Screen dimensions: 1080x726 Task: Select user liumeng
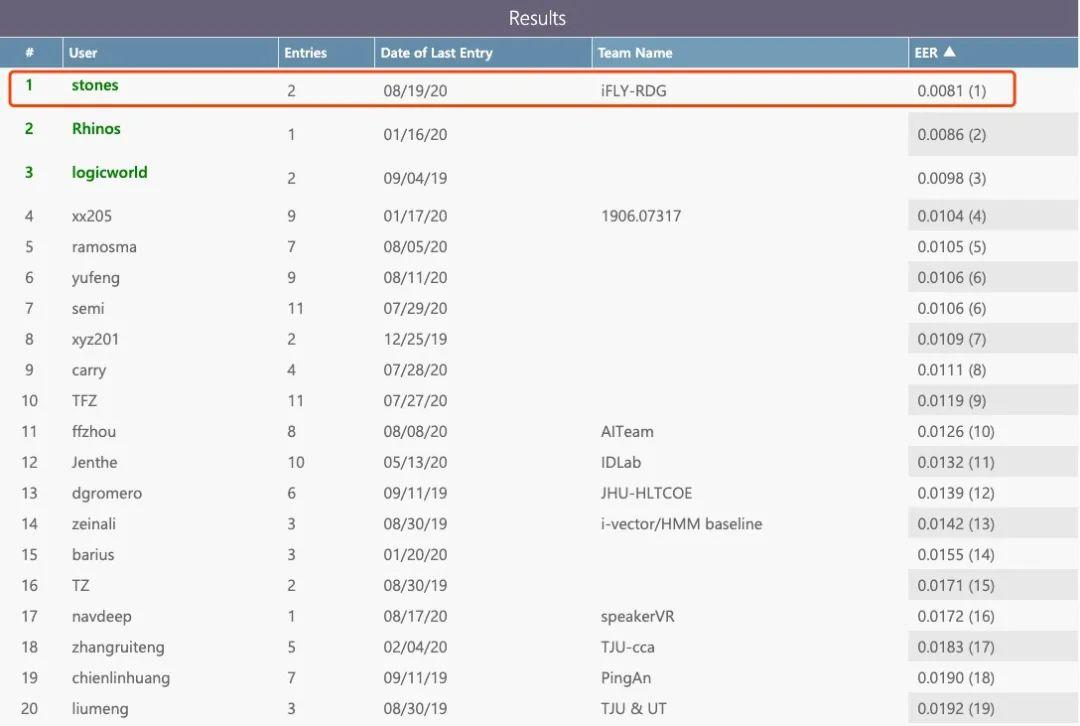100,709
